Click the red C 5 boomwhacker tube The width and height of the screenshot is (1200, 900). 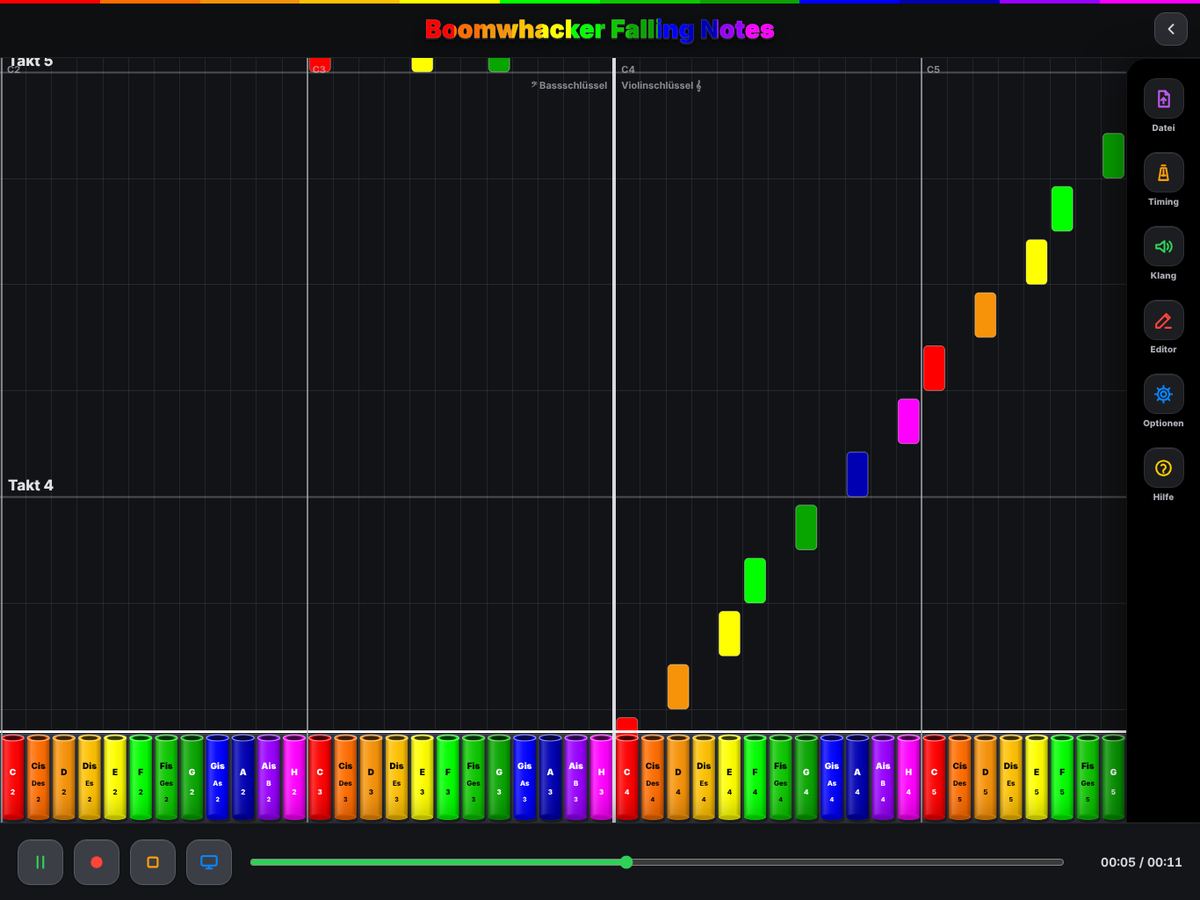934,778
